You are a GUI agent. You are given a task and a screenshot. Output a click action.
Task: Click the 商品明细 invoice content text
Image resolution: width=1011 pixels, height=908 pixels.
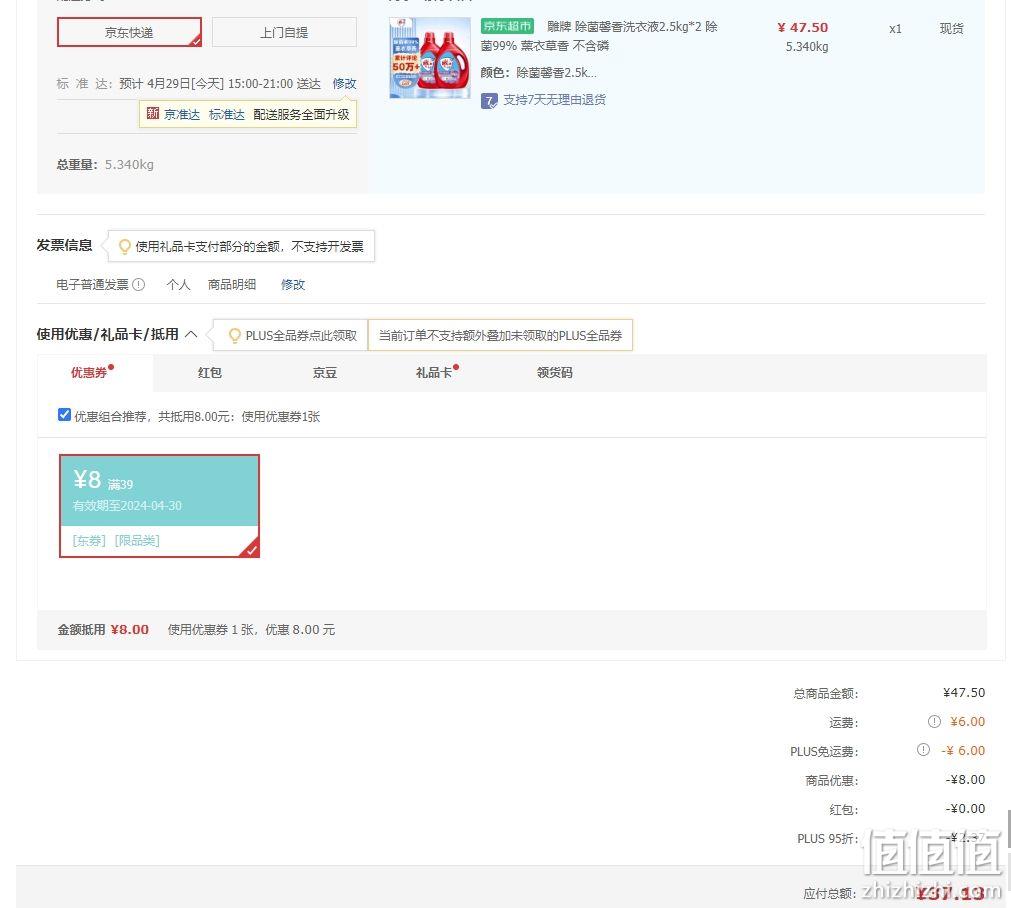point(232,284)
